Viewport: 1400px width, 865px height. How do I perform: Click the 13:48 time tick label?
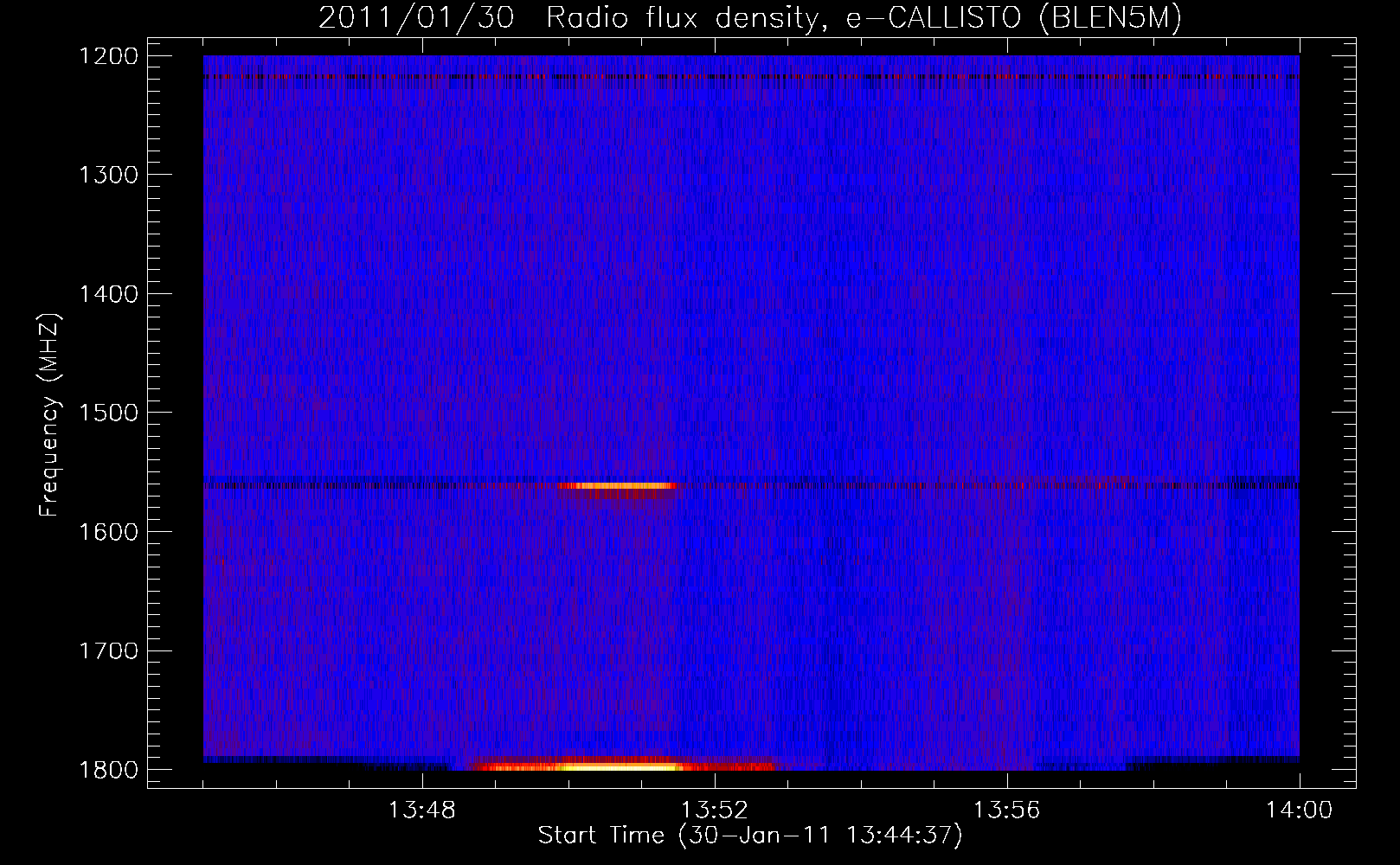422,811
